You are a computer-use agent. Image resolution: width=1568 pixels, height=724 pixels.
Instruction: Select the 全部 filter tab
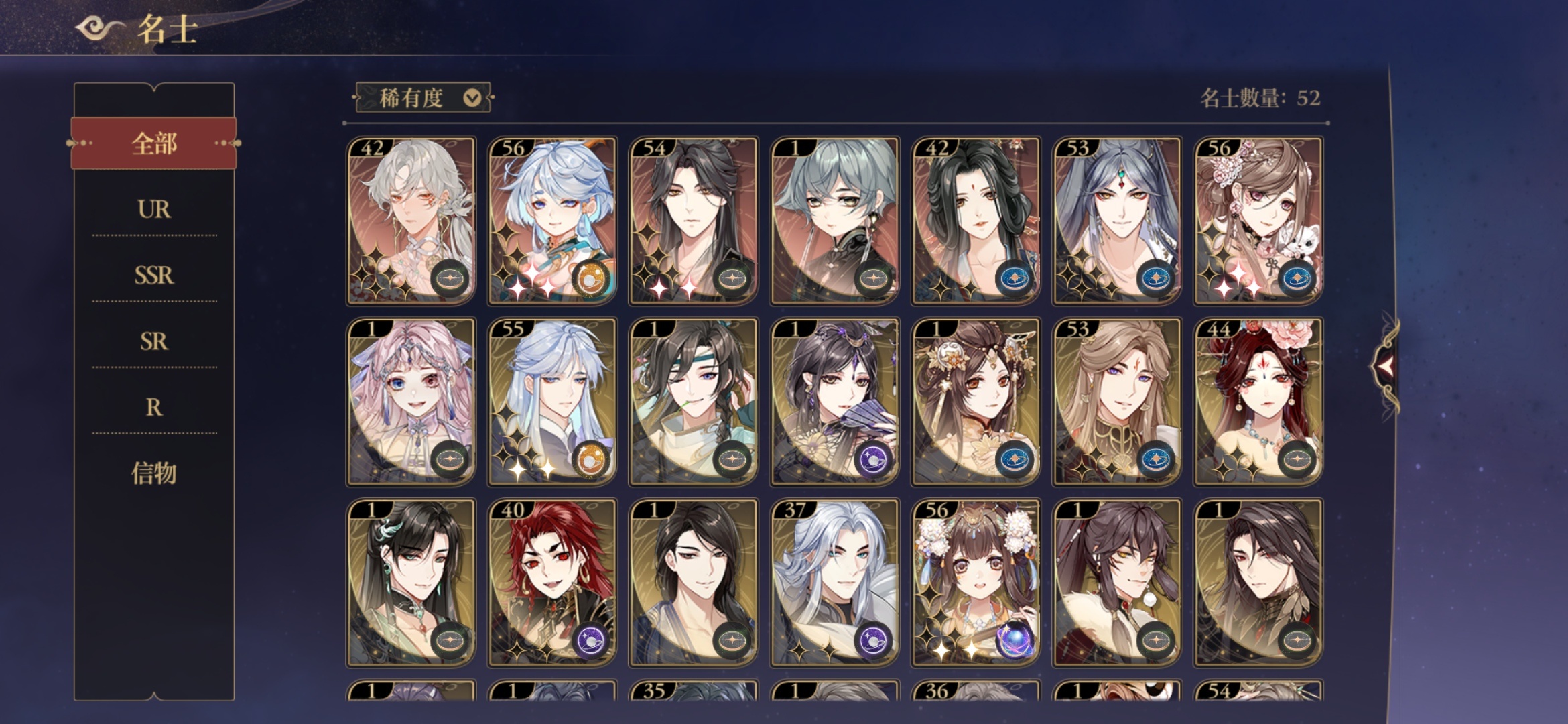pyautogui.click(x=154, y=143)
